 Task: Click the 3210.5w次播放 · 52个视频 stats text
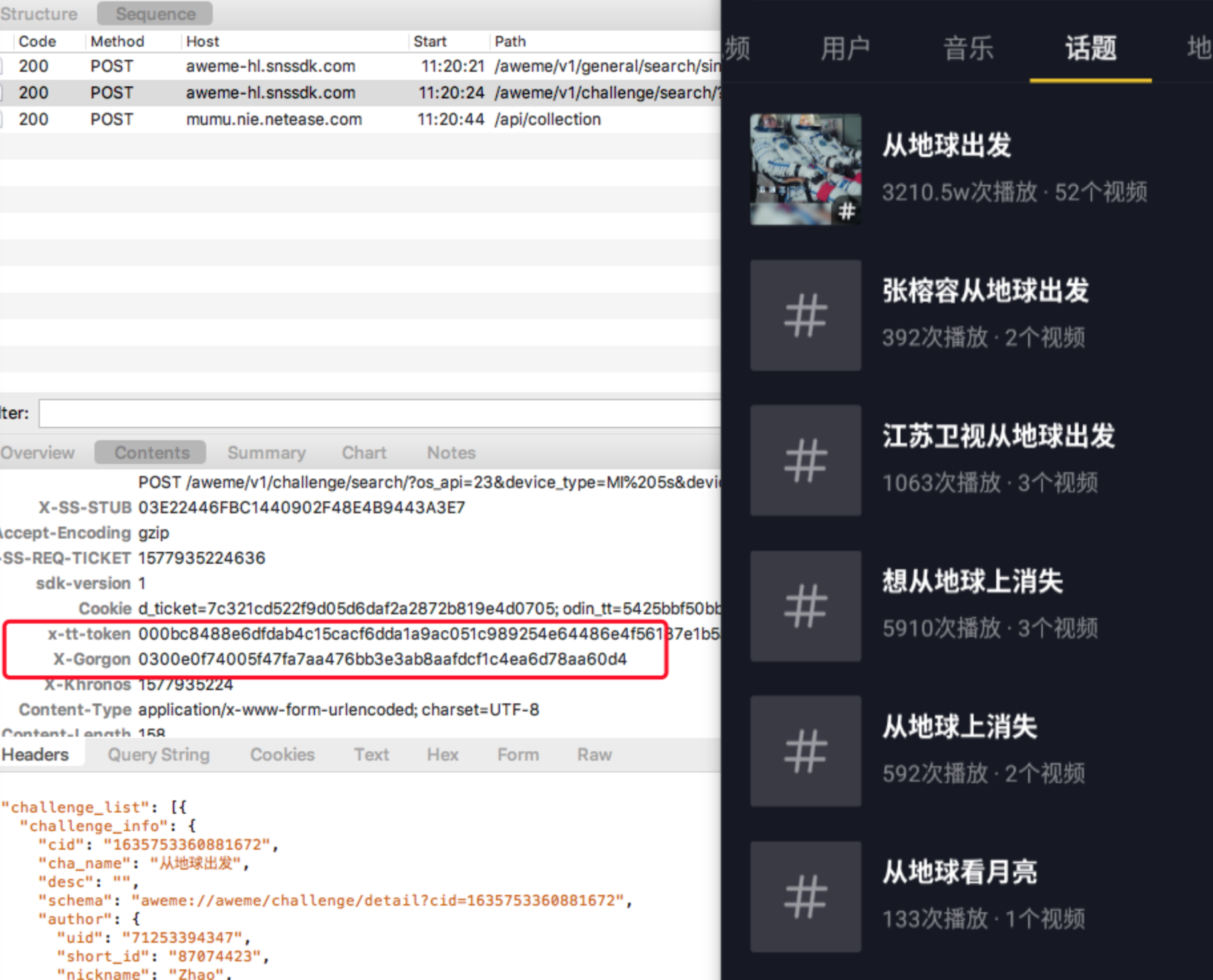click(x=1014, y=192)
